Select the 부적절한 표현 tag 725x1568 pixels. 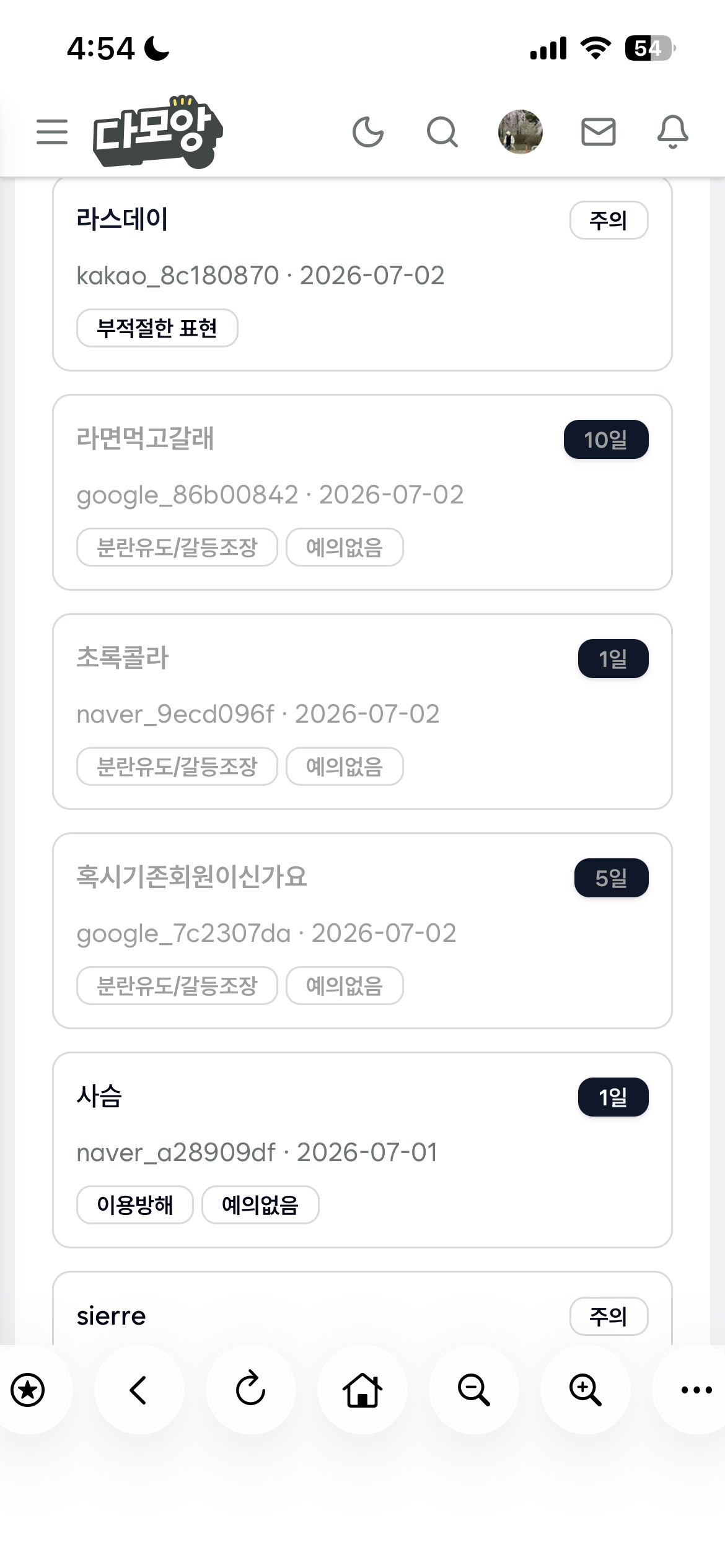157,328
